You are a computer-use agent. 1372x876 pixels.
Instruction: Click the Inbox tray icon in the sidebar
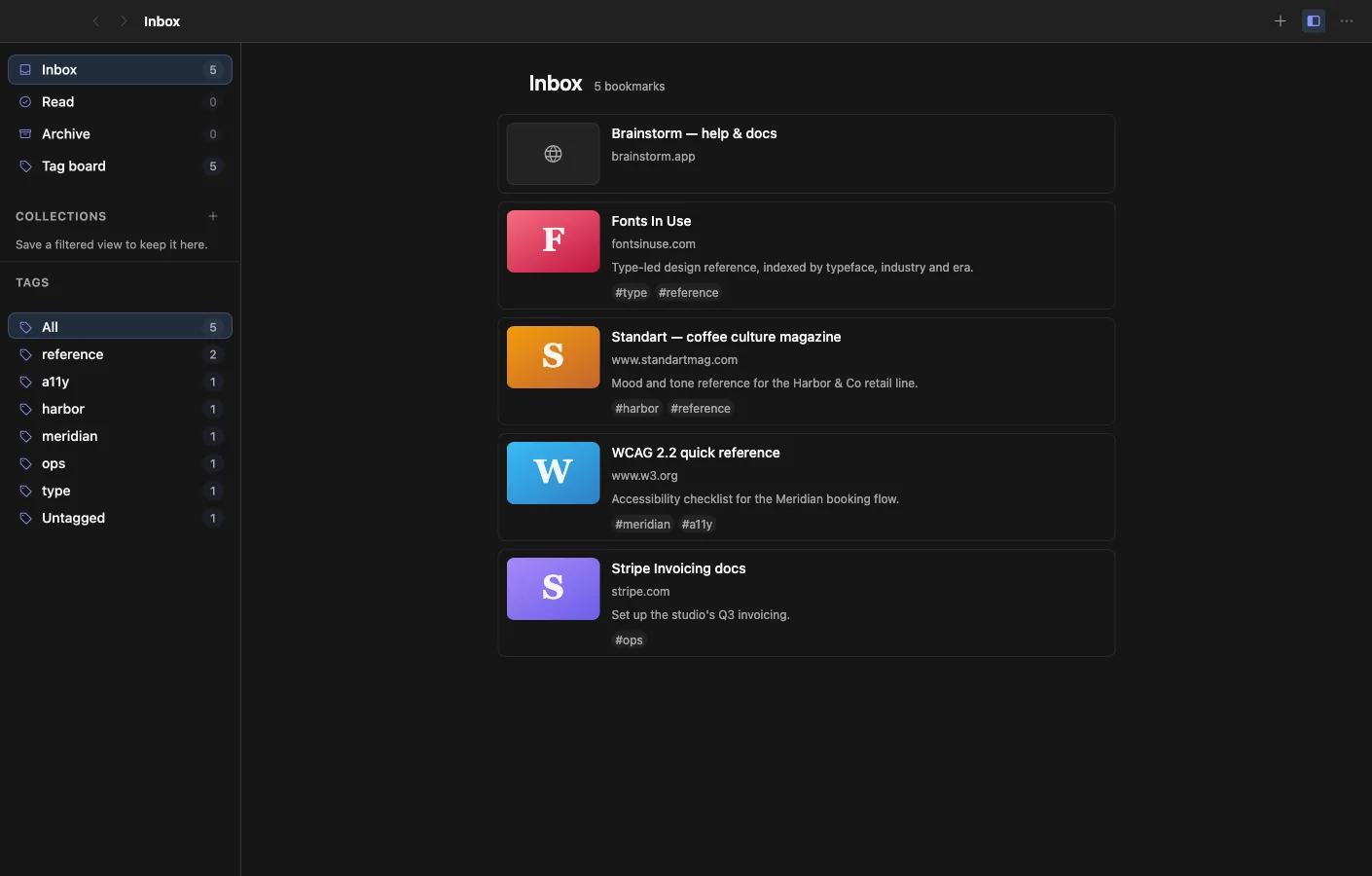coord(25,70)
